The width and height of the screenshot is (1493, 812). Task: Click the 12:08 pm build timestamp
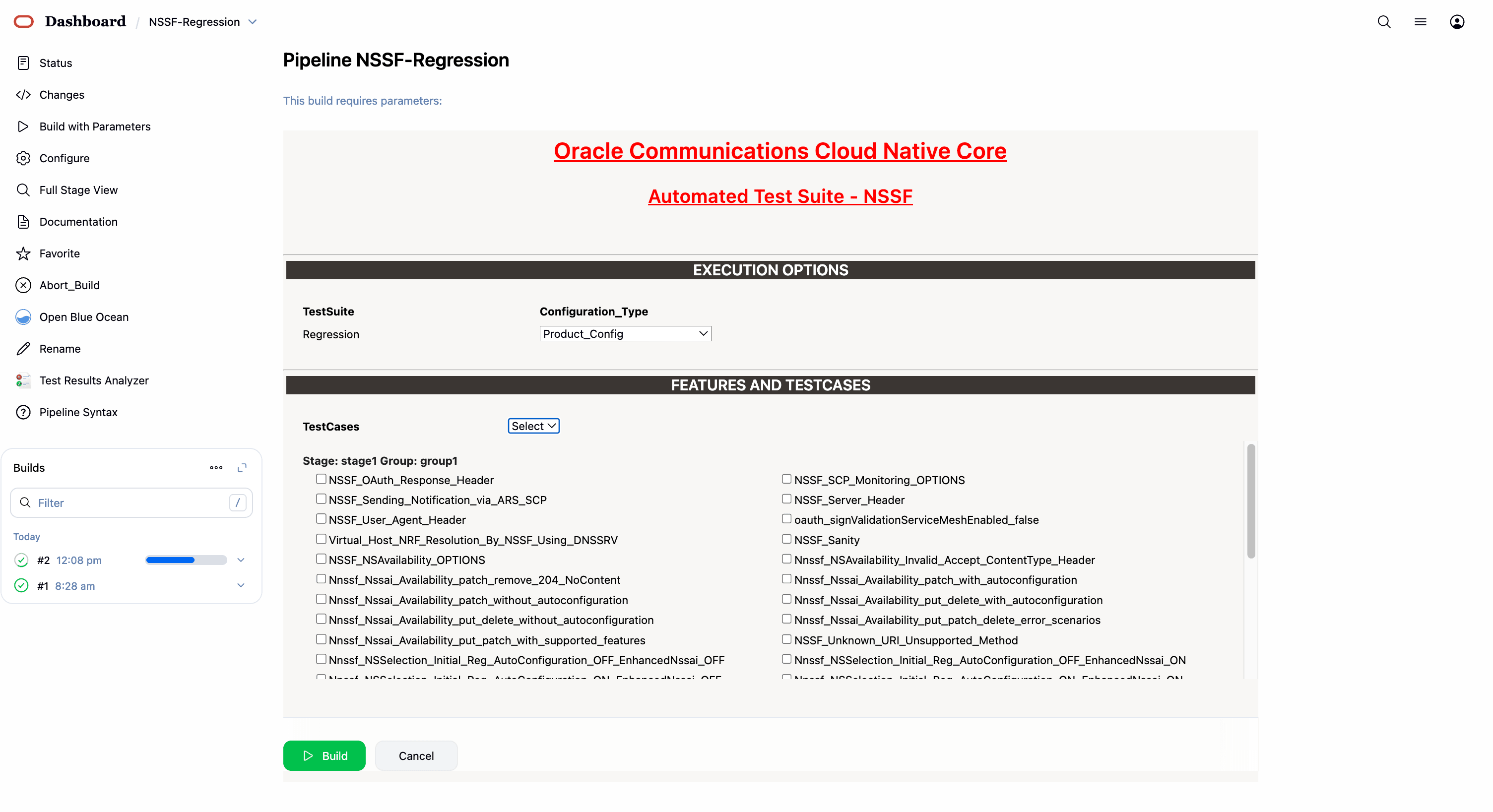[79, 561]
